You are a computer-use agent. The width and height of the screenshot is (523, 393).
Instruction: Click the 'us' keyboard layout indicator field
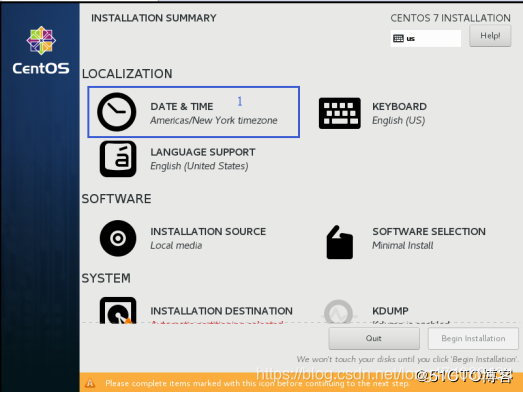point(426,38)
